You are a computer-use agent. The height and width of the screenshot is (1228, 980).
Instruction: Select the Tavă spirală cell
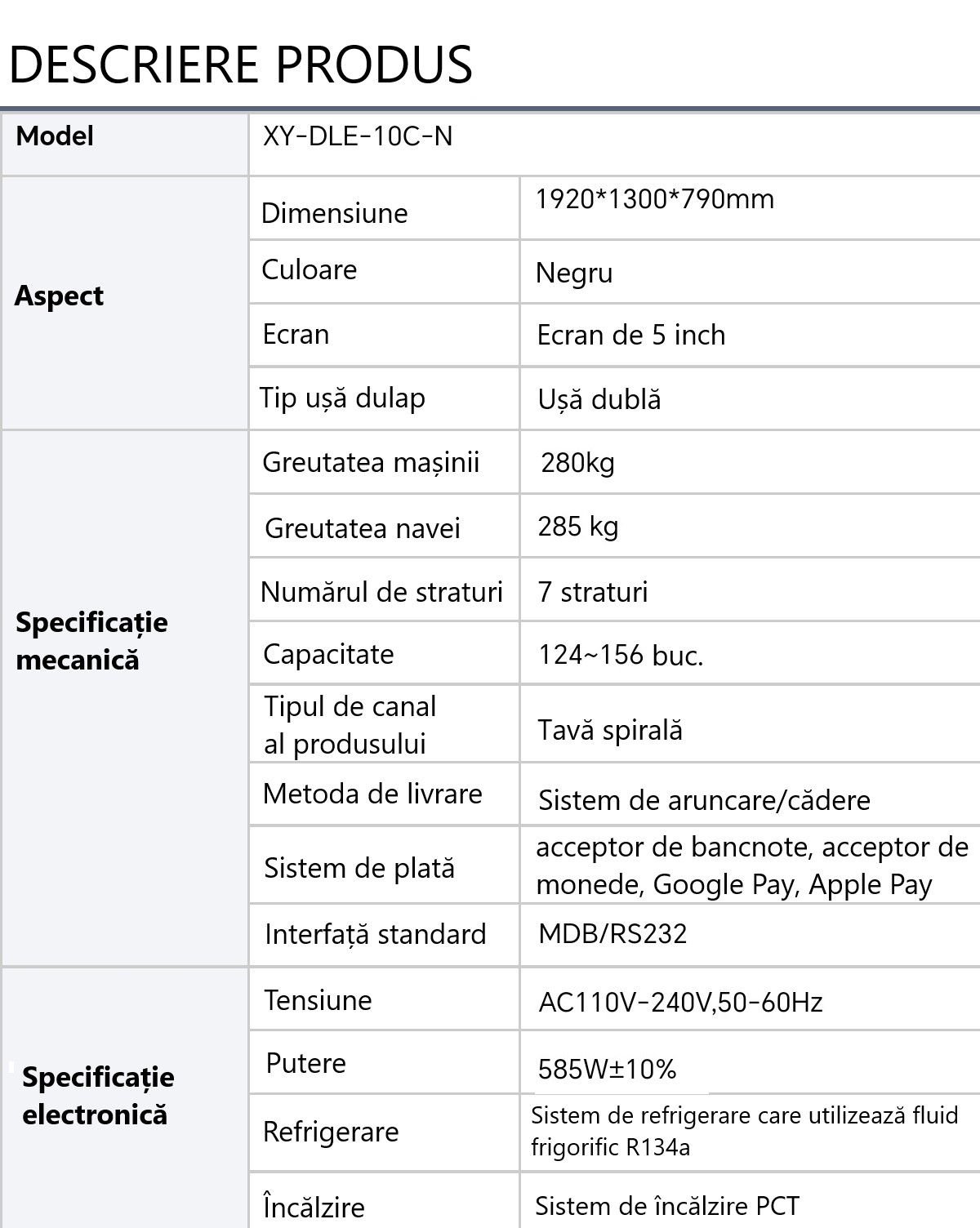click(610, 730)
